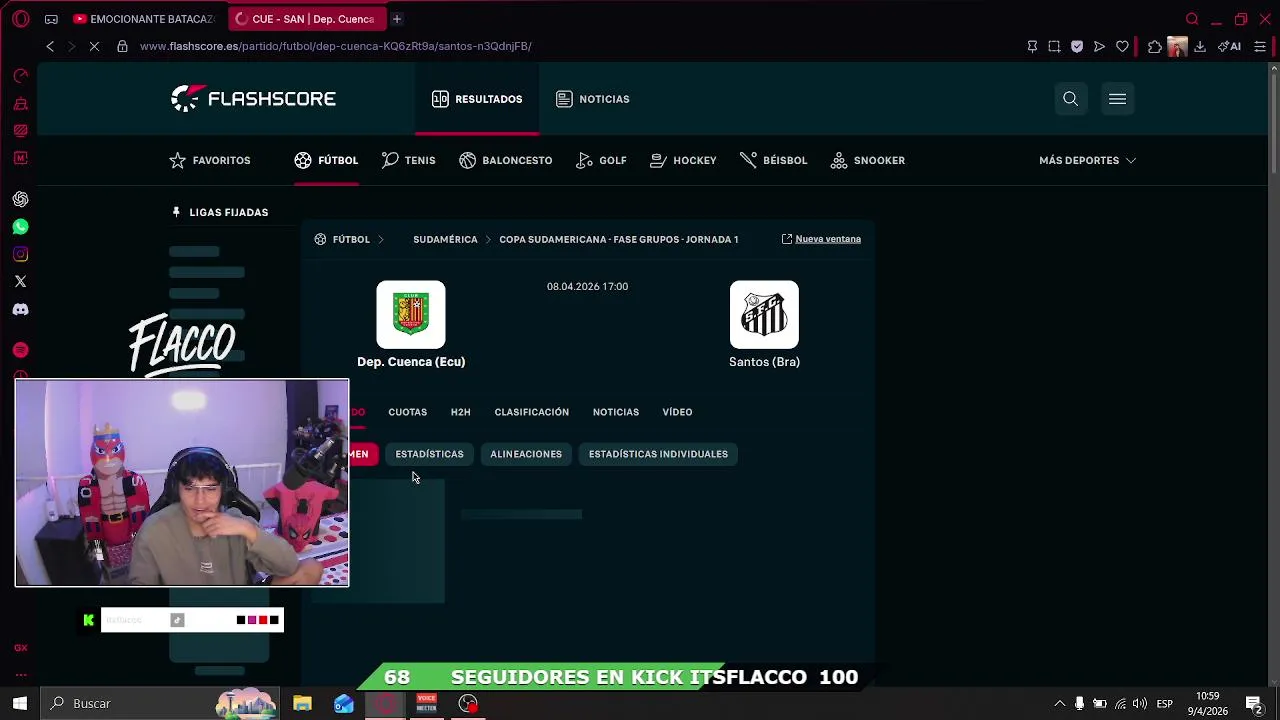View site security padlock info
The image size is (1280, 720).
pyautogui.click(x=122, y=46)
